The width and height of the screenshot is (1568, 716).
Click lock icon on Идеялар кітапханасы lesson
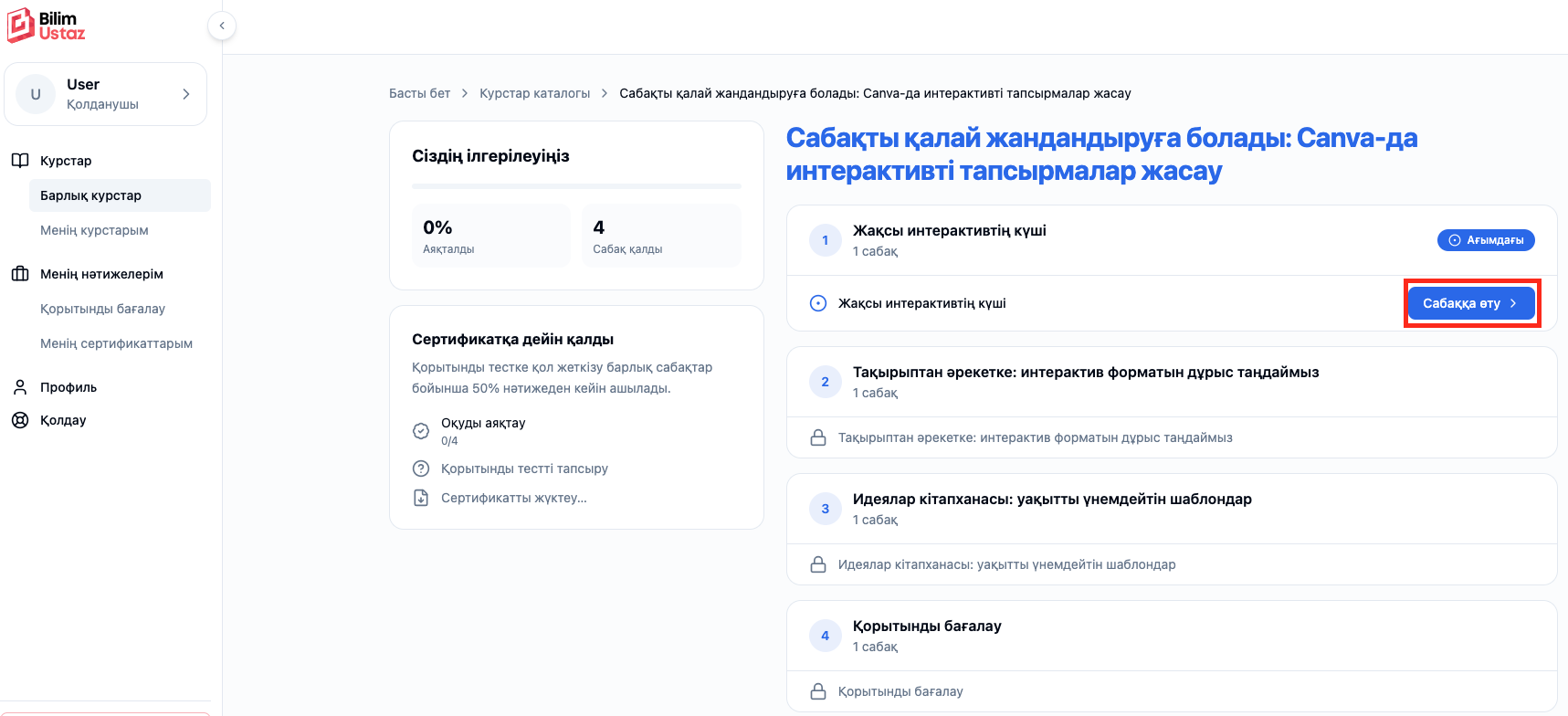pos(818,564)
